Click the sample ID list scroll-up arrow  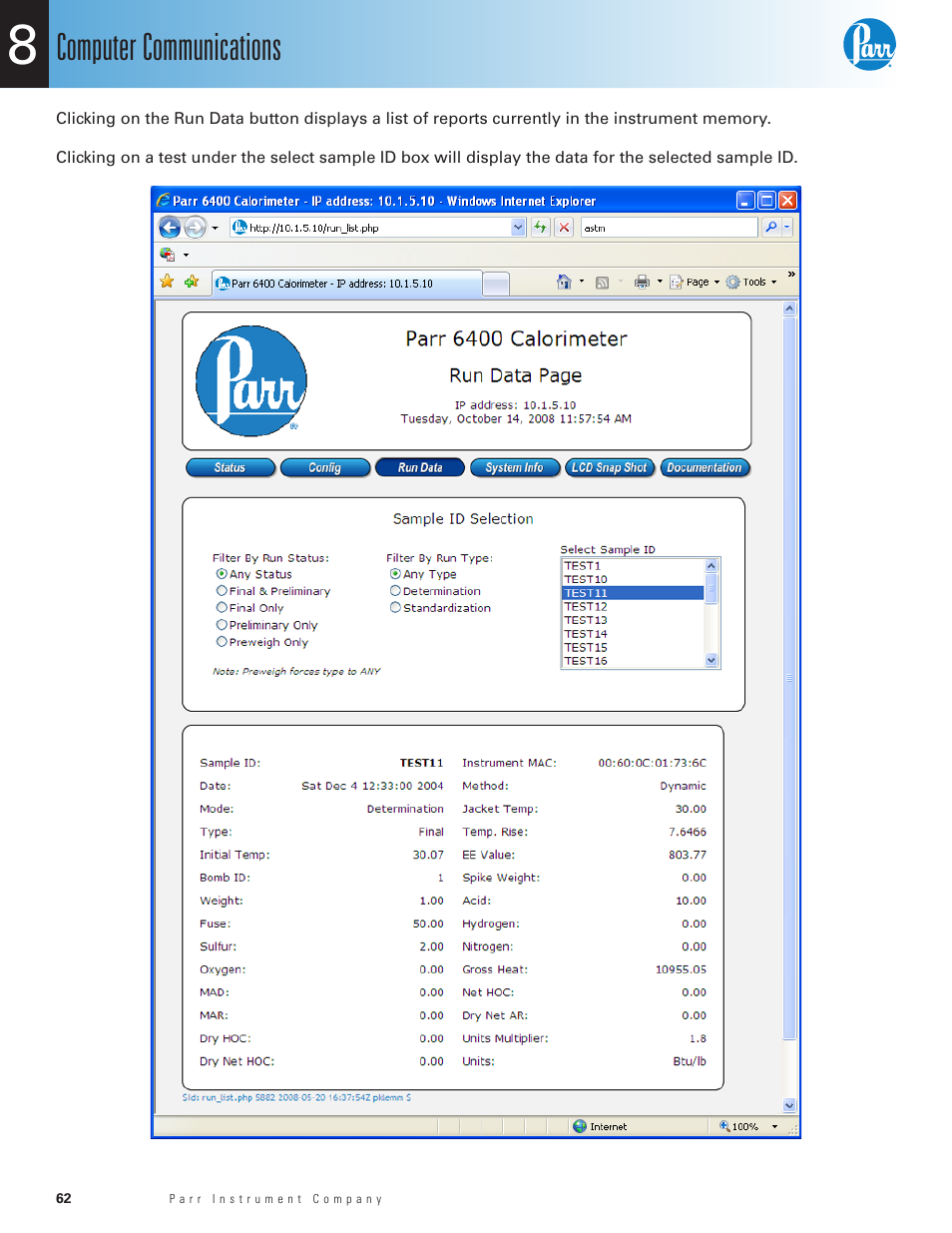click(x=712, y=566)
